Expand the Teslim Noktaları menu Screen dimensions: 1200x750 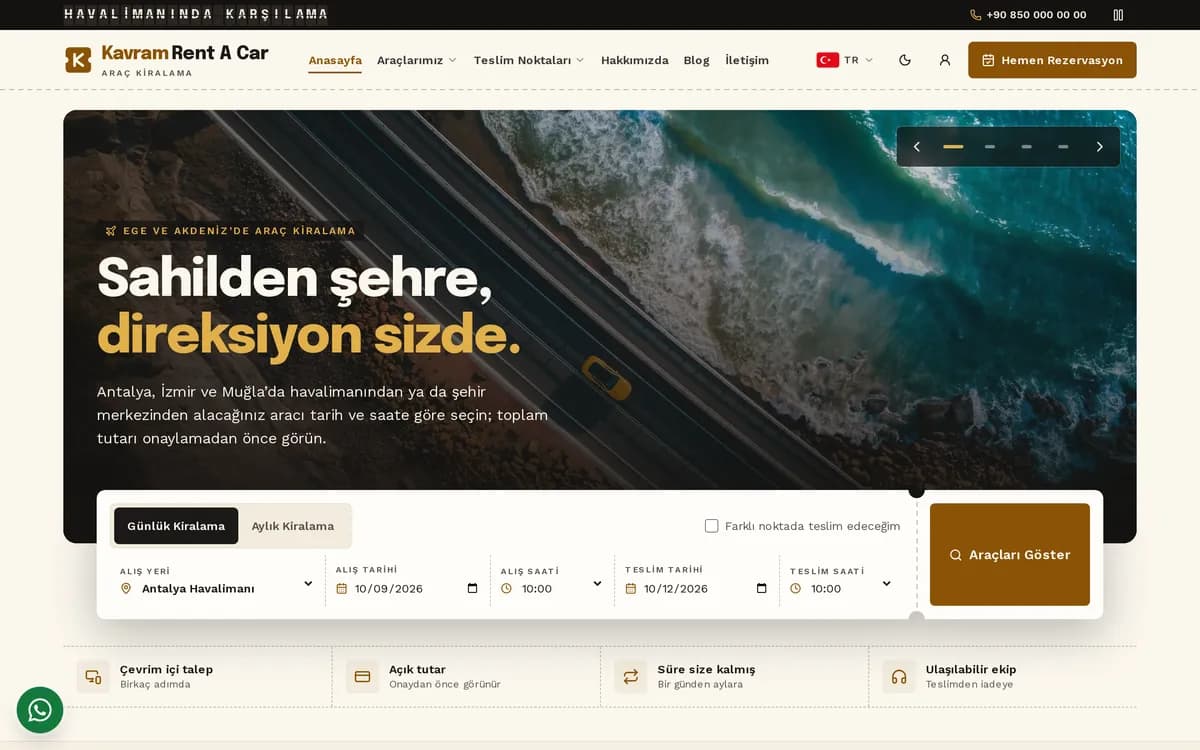[528, 60]
